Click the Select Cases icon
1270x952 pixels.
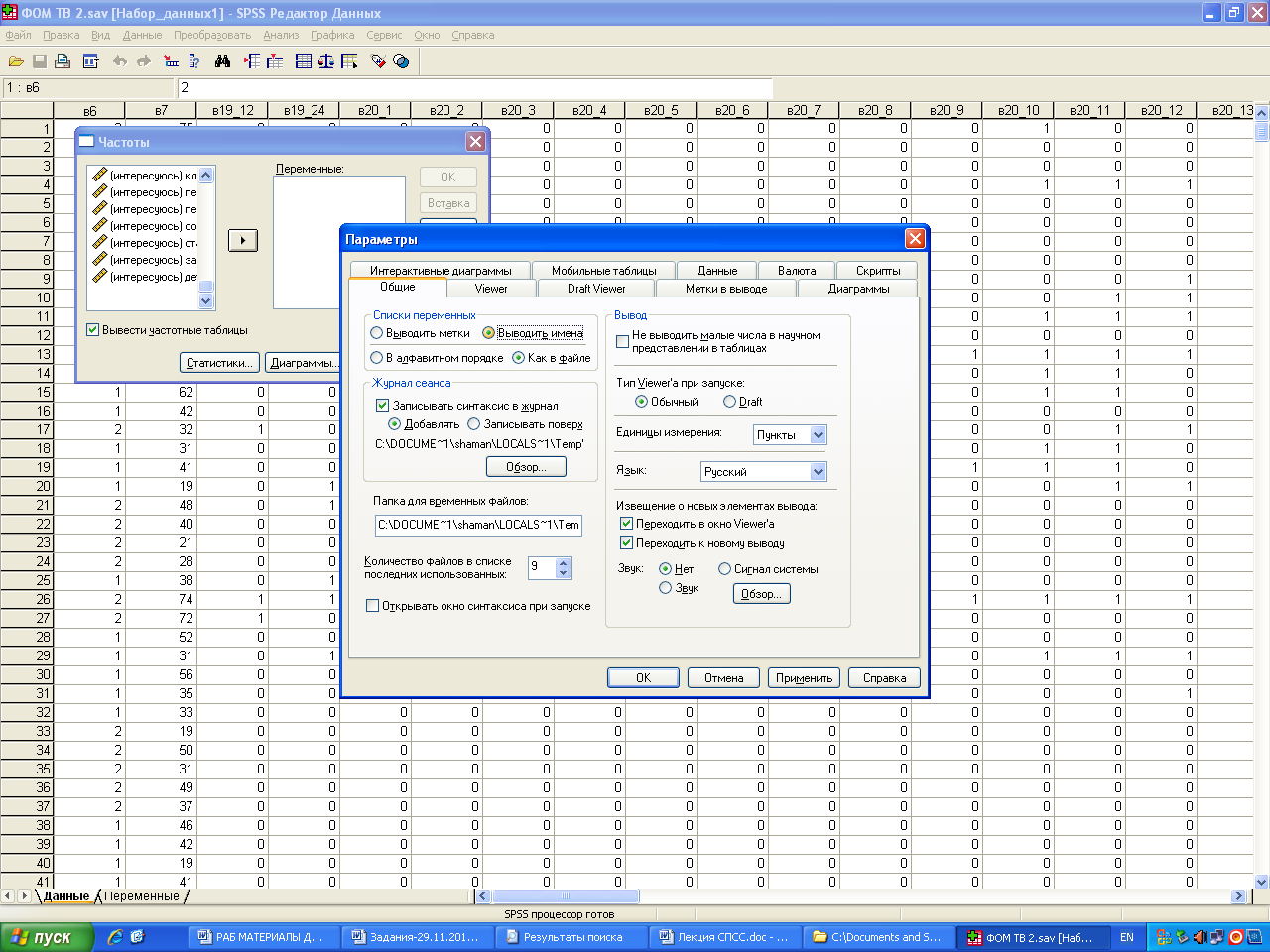(x=349, y=61)
